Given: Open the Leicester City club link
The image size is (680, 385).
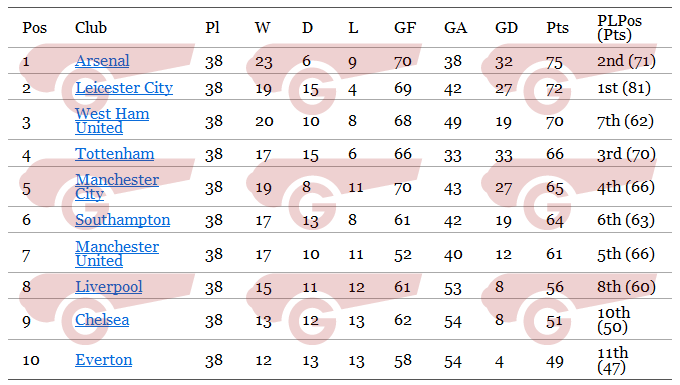Looking at the screenshot, I should click(124, 88).
